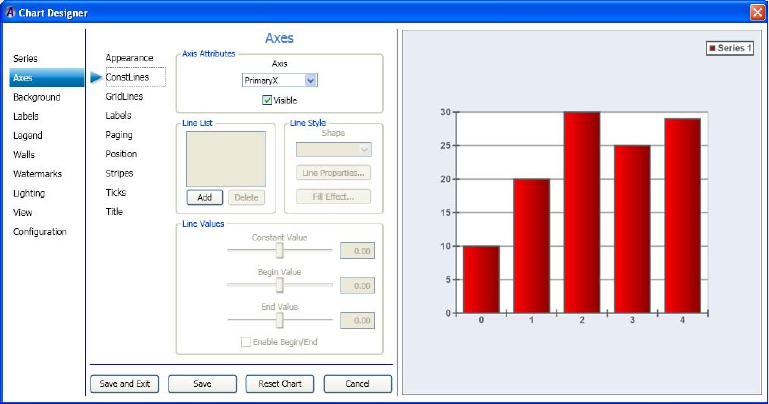Click the End Value slider
The width and height of the screenshot is (769, 404).
click(280, 320)
